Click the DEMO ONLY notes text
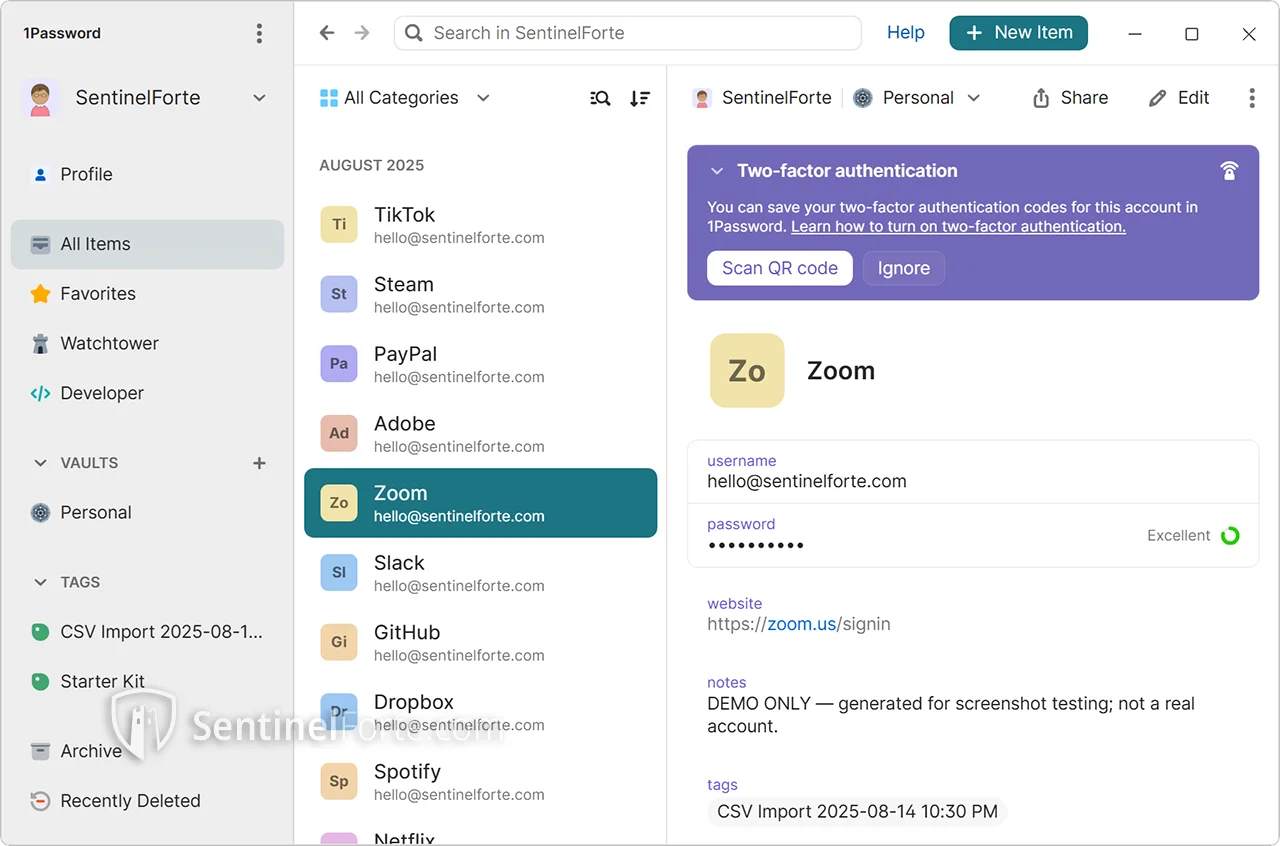Image resolution: width=1280 pixels, height=846 pixels. click(x=951, y=715)
